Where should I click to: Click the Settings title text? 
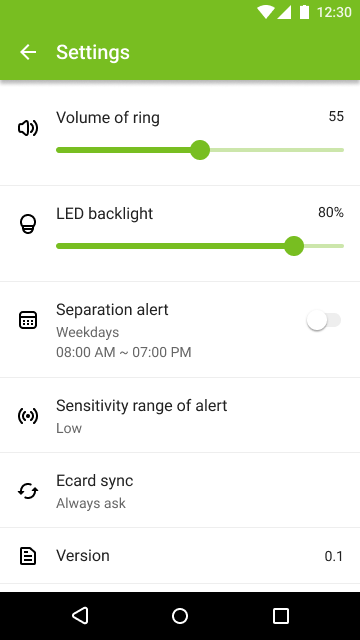coord(93,52)
